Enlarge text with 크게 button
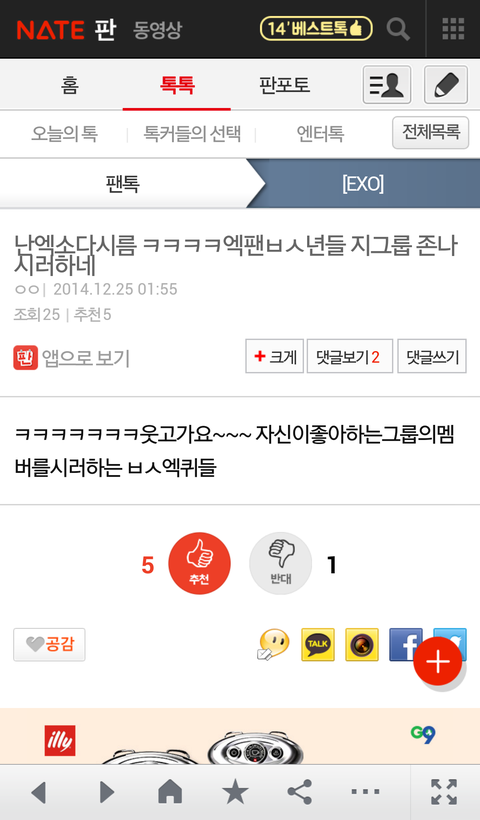The image size is (480, 820). click(x=275, y=357)
